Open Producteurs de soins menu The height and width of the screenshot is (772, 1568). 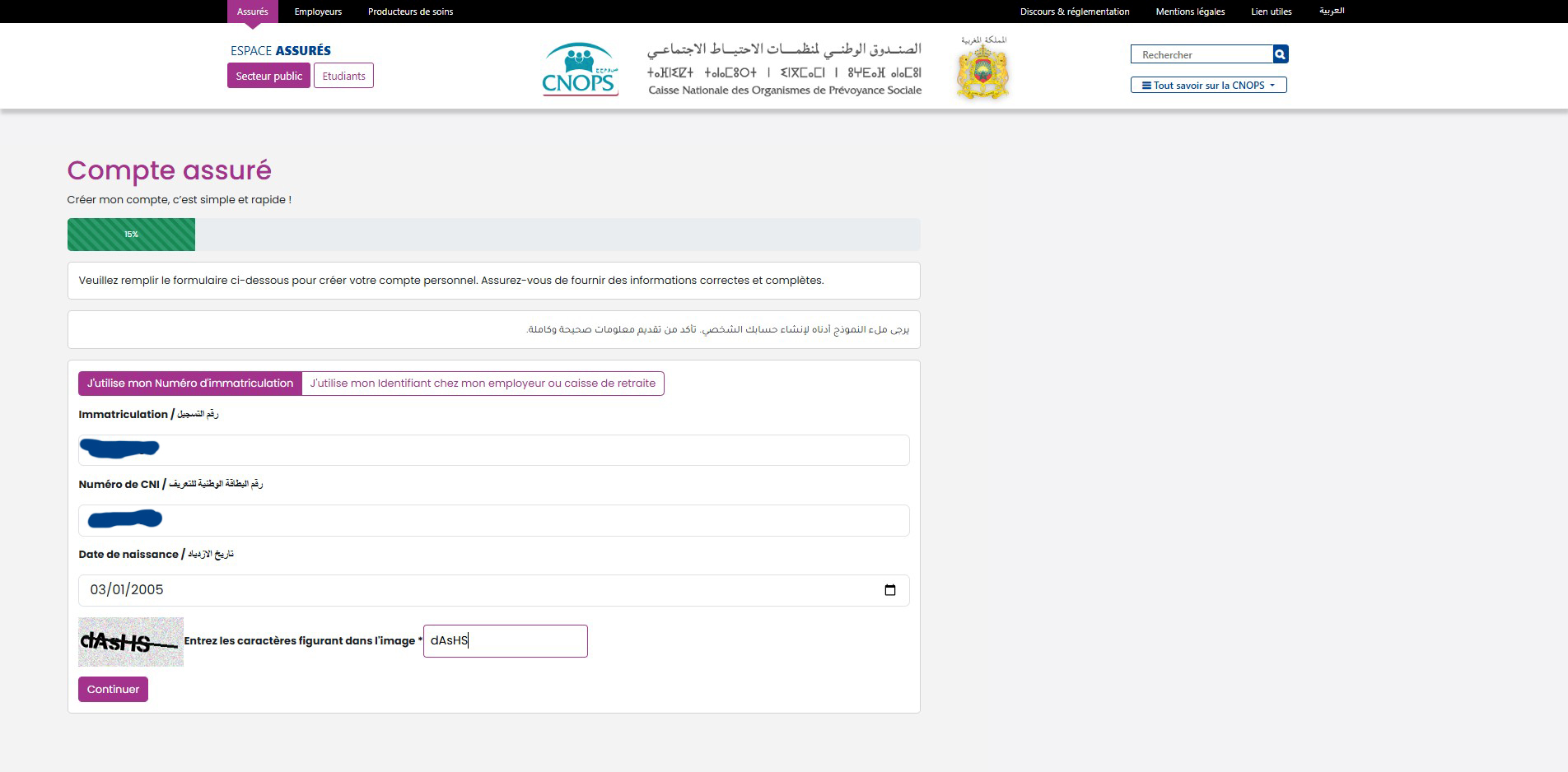coord(410,12)
